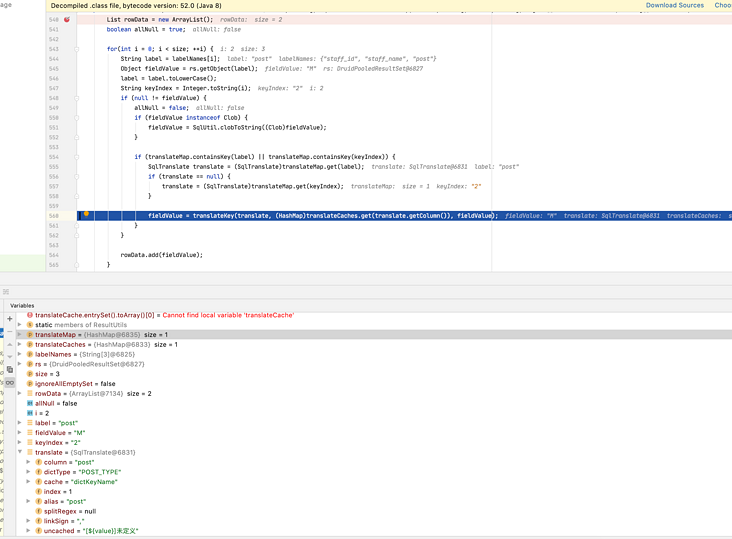The width and height of the screenshot is (732, 539).
Task: Click the highlighted line 560 code
Action: [x=322, y=215]
